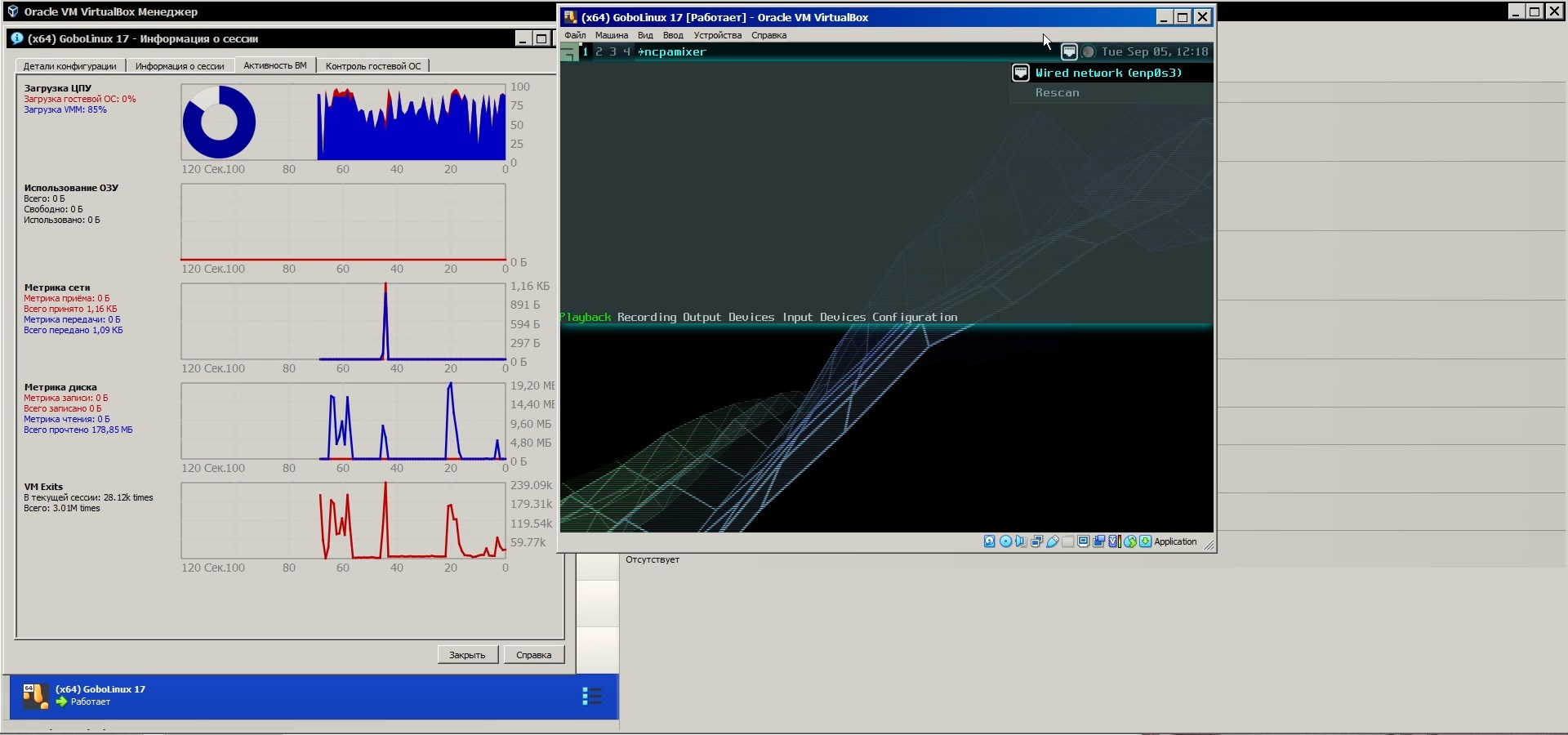
Task: Switch to workspace 2 in guest
Action: (x=599, y=51)
